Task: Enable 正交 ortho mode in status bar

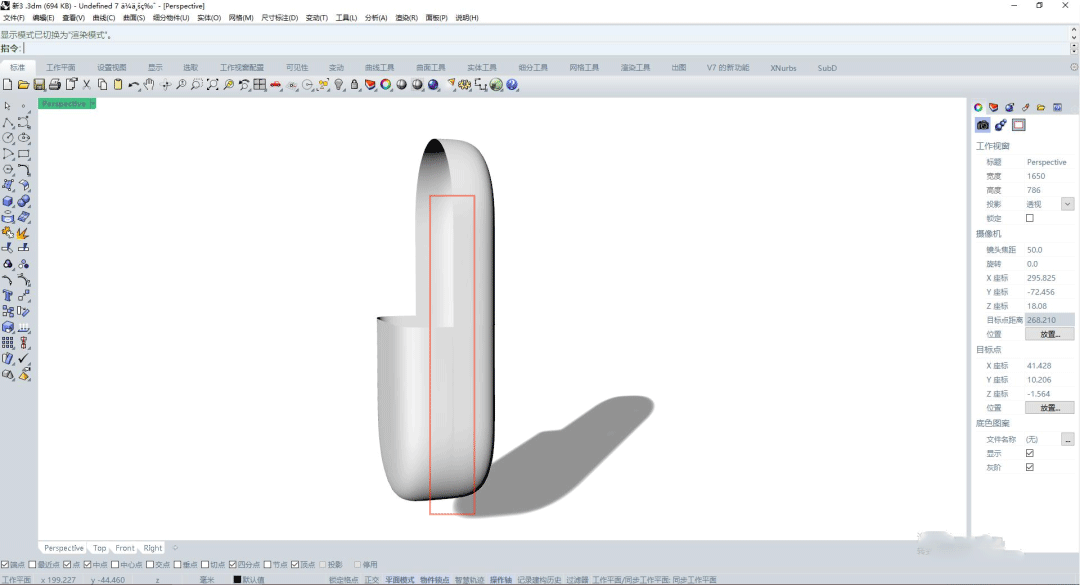Action: click(x=369, y=578)
